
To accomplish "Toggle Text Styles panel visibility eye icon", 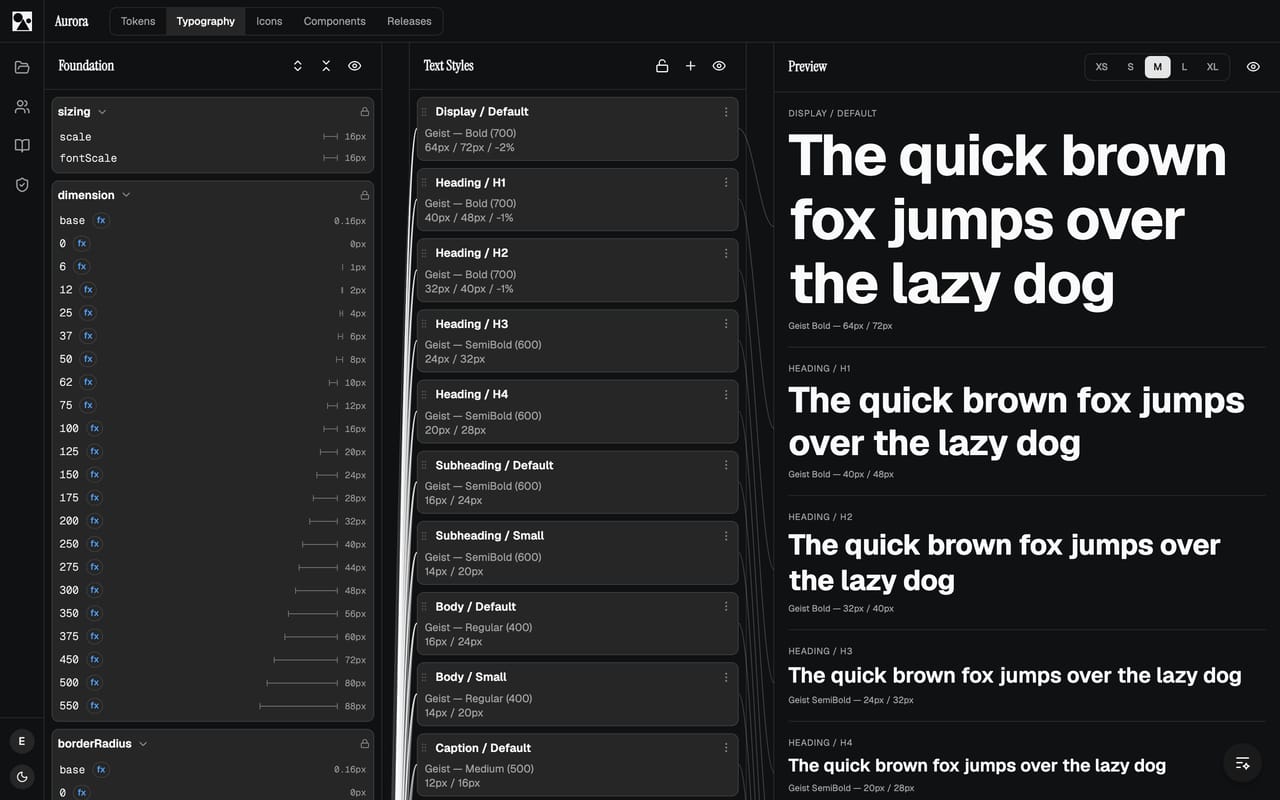I will 719,66.
